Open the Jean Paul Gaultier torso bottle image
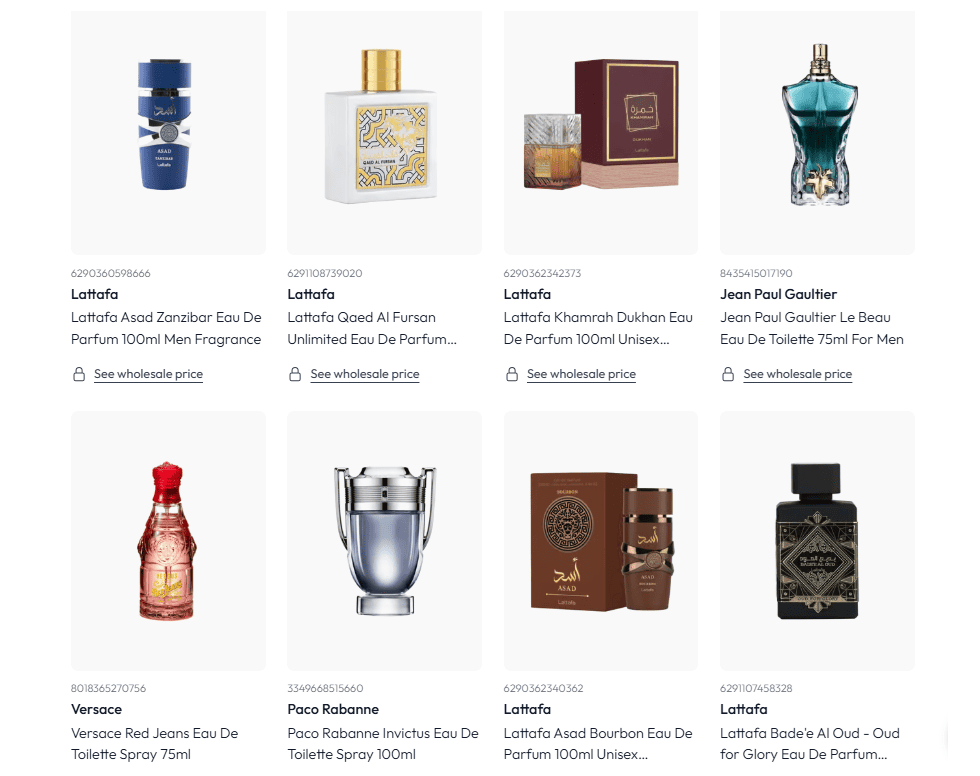The image size is (980, 776). [x=818, y=132]
